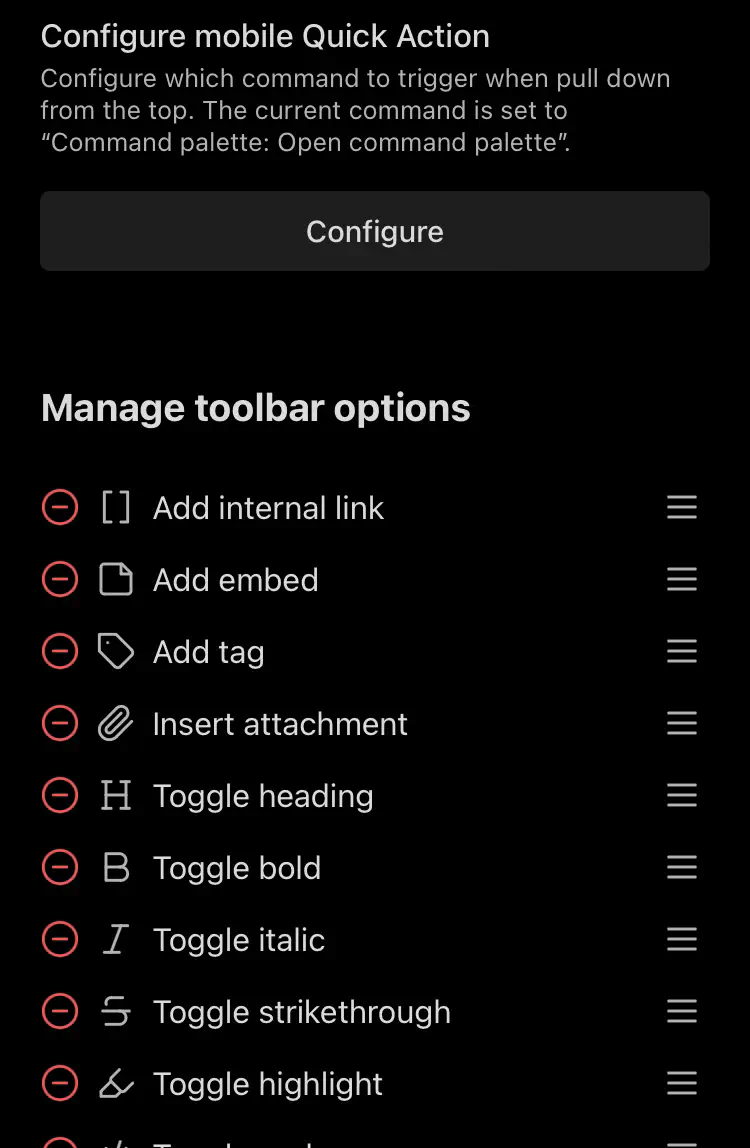
Task: Remove Insert attachment toolbar option
Action: point(60,724)
